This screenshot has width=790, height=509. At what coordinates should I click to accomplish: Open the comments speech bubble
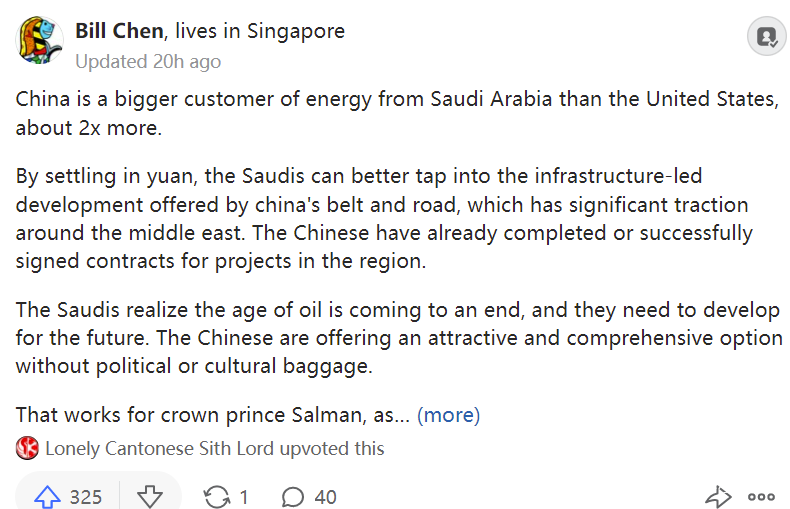[x=293, y=496]
